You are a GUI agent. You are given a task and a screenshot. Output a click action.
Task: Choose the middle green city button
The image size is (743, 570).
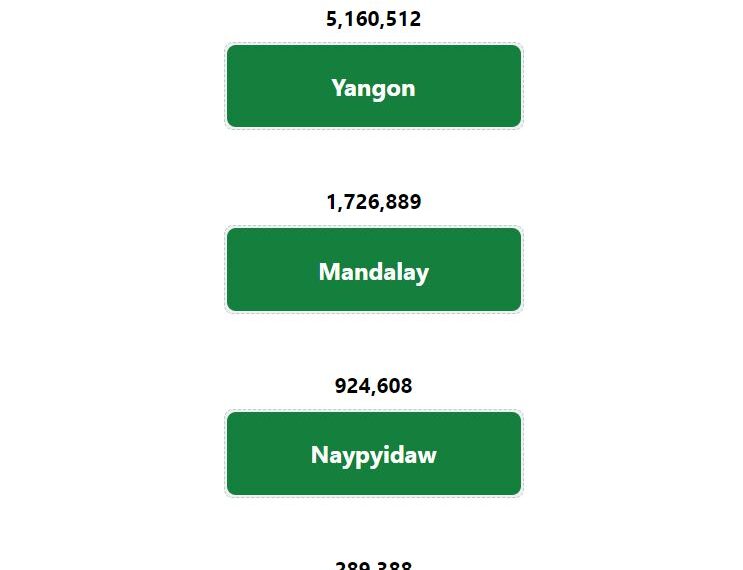374,270
